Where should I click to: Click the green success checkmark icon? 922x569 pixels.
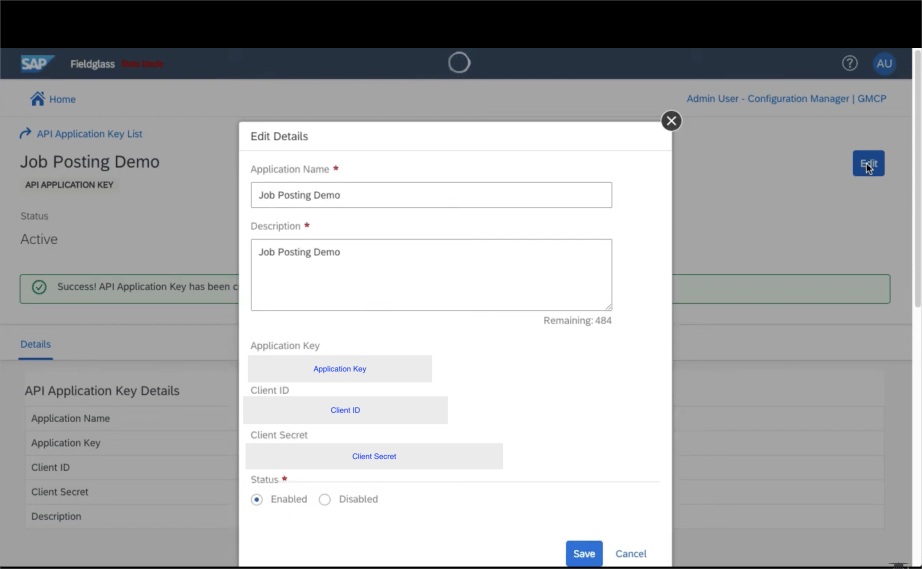click(39, 287)
